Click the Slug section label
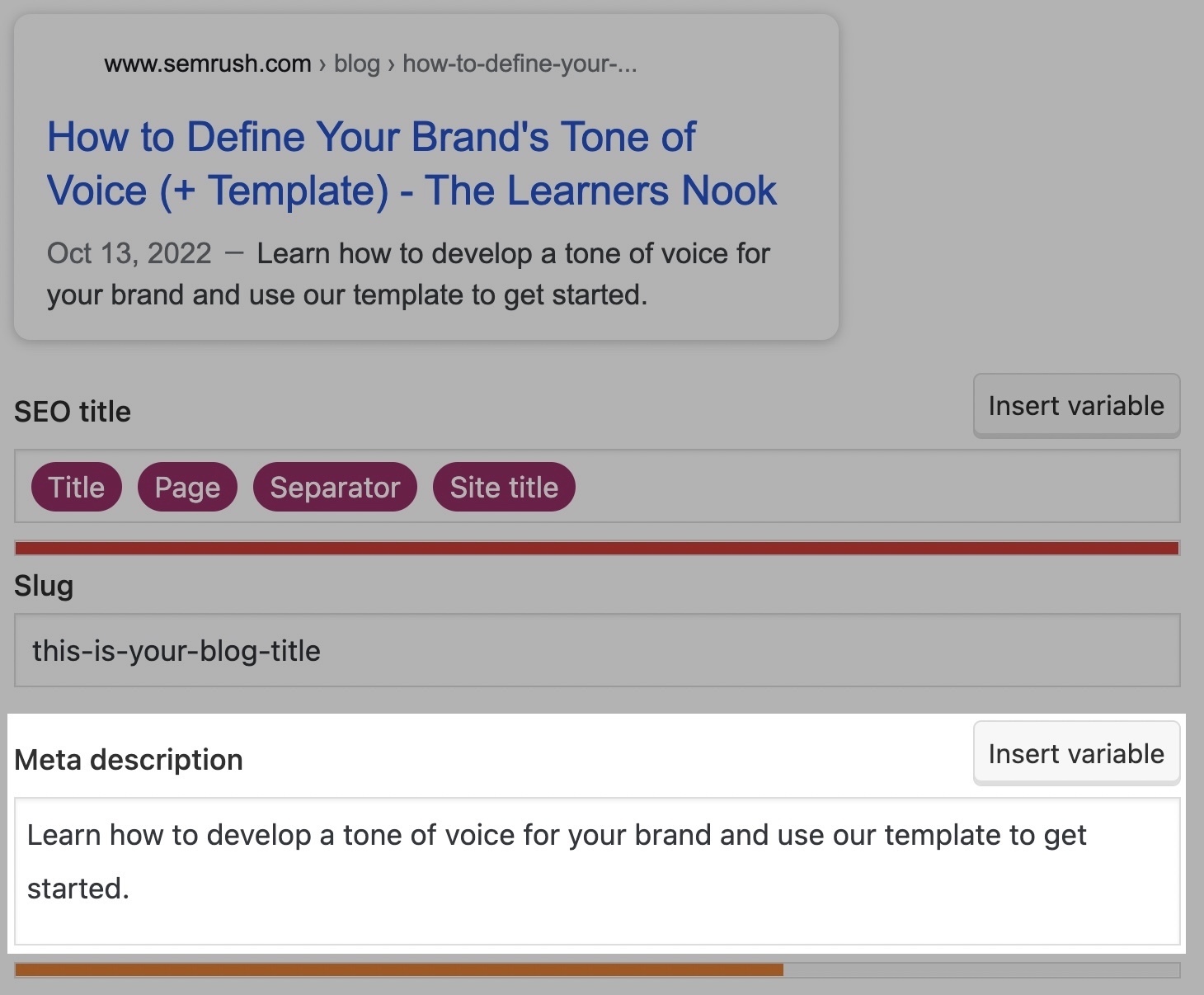1204x995 pixels. tap(44, 586)
